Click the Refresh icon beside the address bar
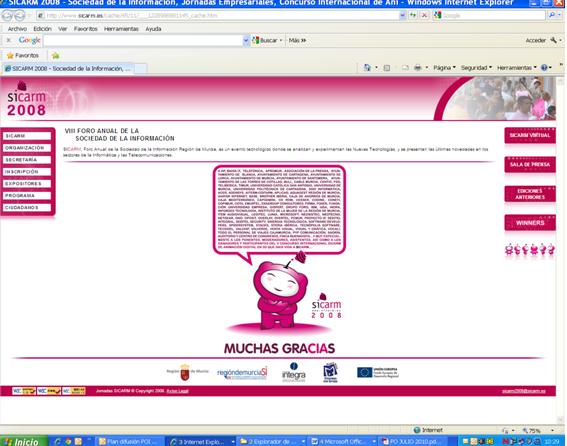 click(413, 15)
